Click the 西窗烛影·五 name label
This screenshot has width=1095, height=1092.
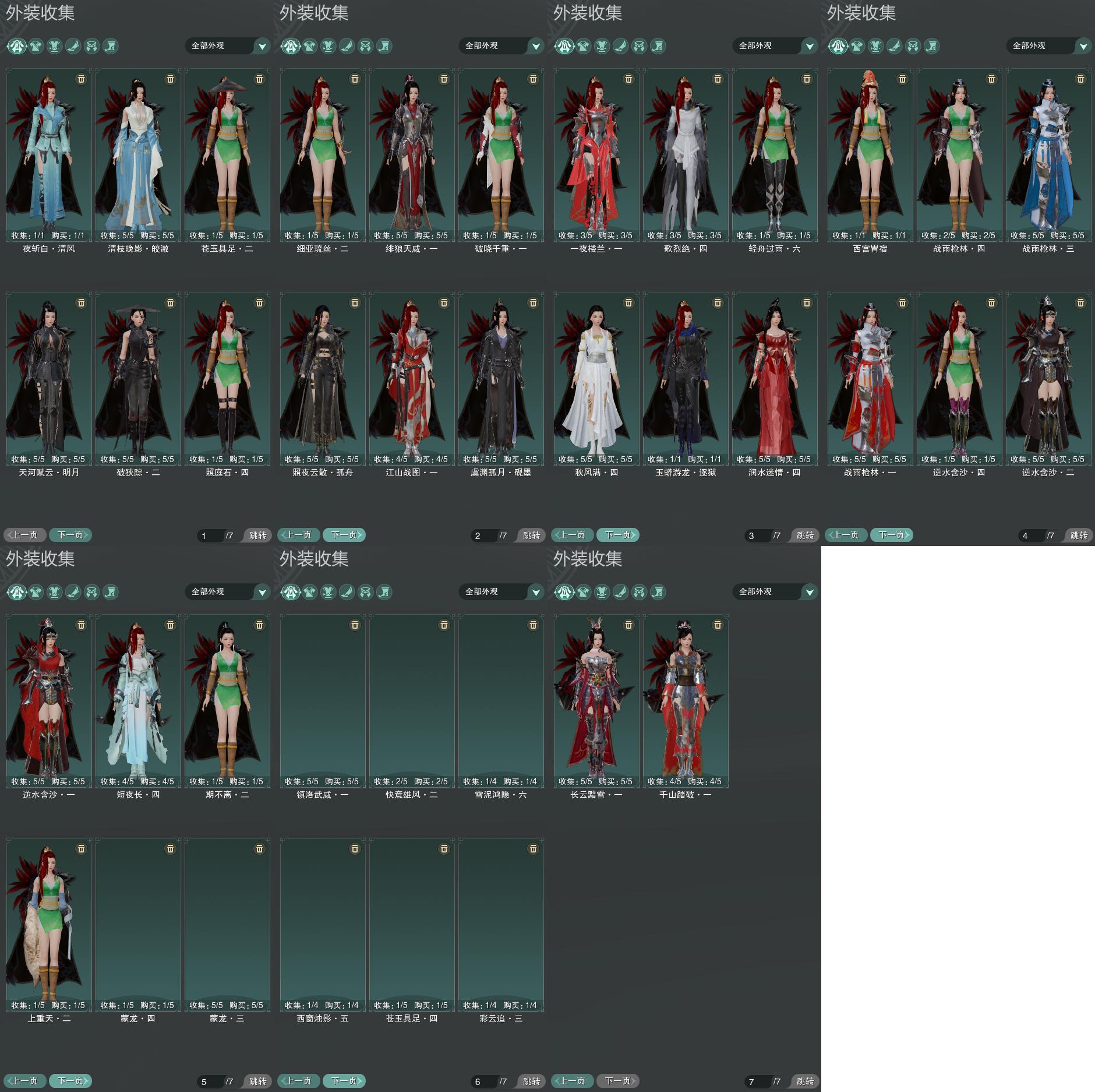click(x=323, y=1019)
